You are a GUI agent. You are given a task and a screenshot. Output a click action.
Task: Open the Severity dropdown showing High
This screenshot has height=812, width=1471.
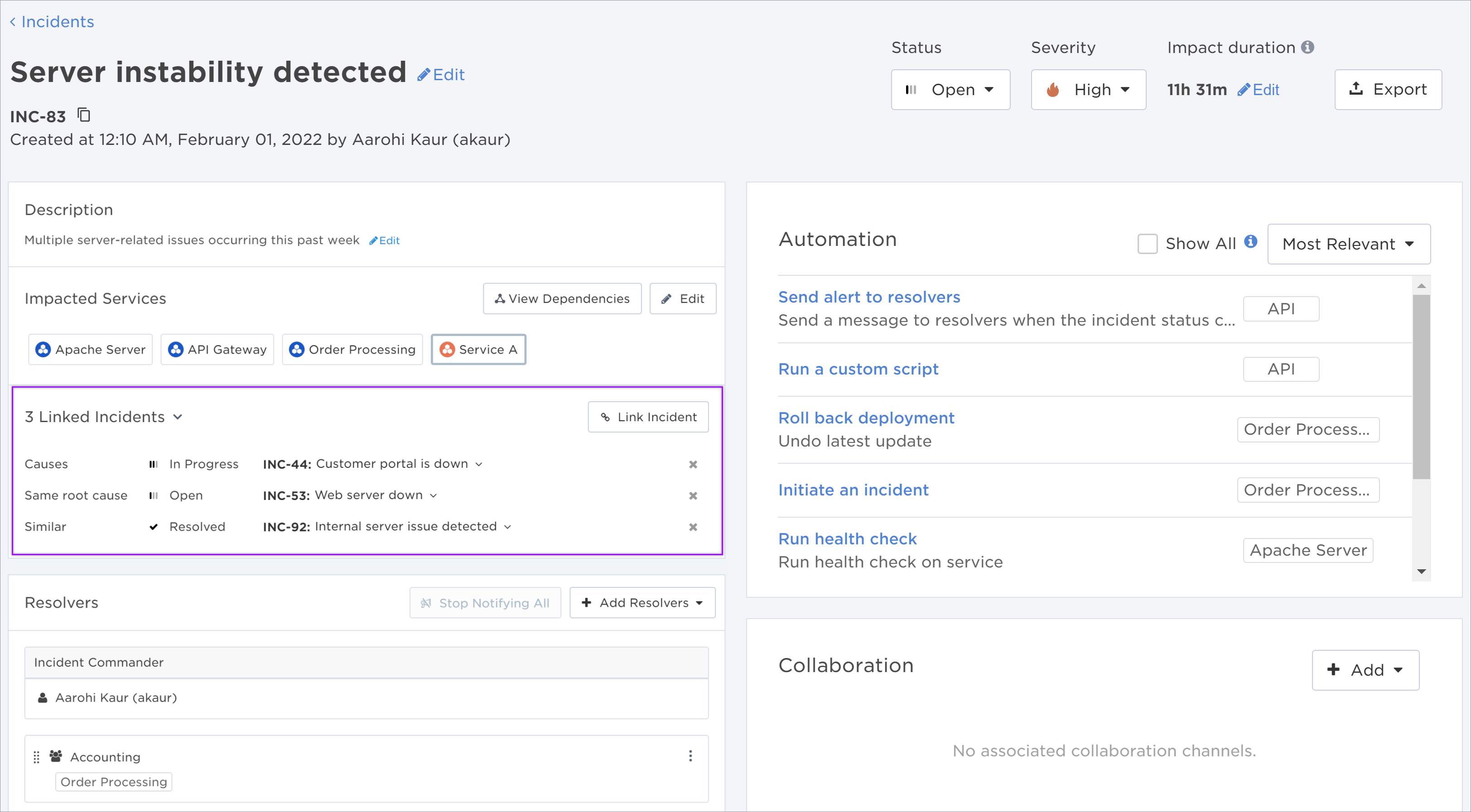click(1088, 90)
